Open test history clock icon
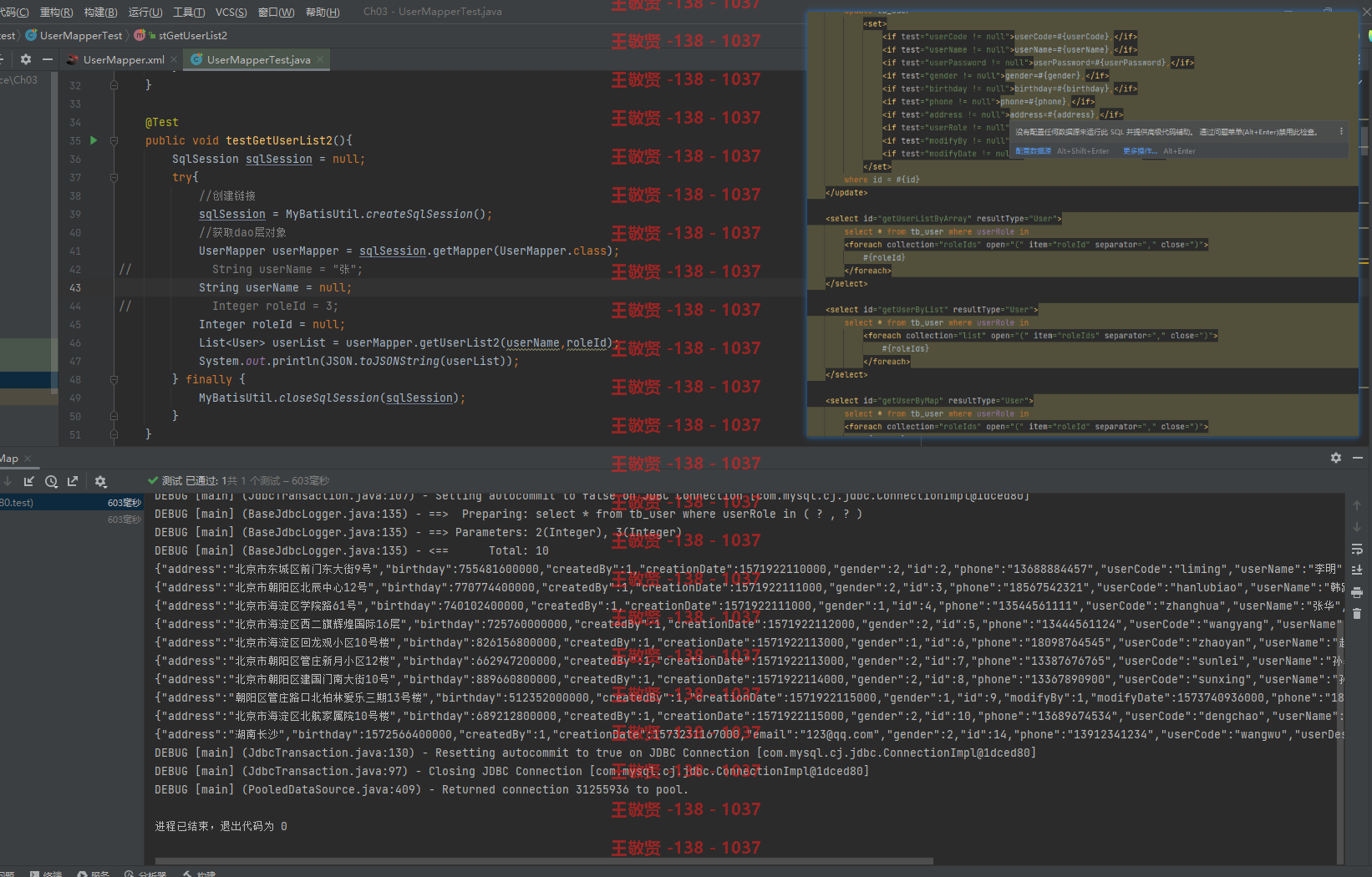 tap(51, 481)
